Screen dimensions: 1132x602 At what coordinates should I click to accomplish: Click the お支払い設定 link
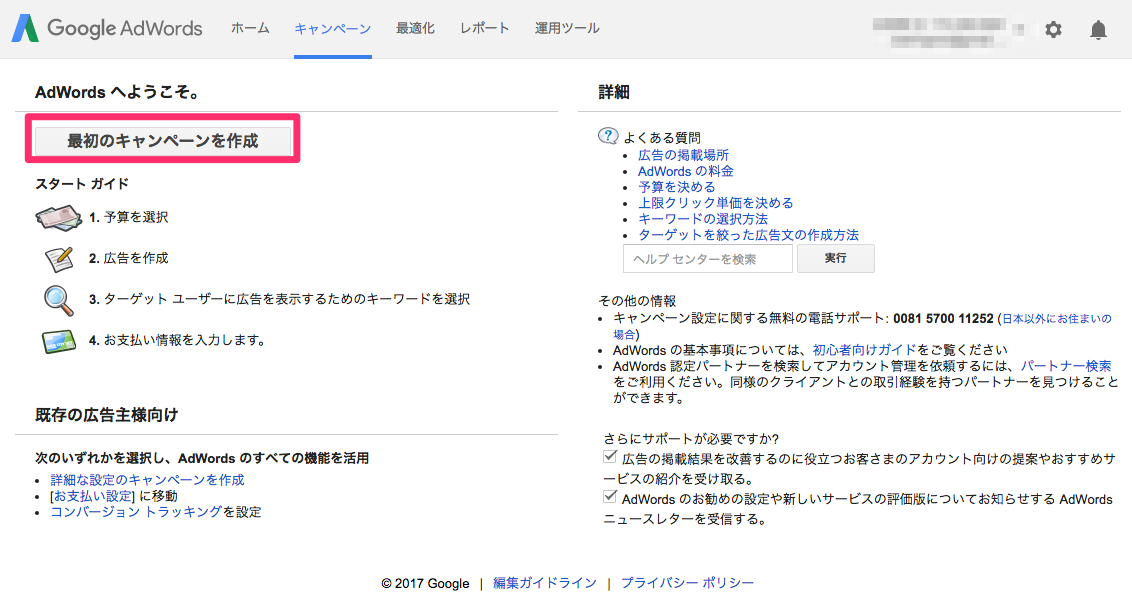(93, 496)
